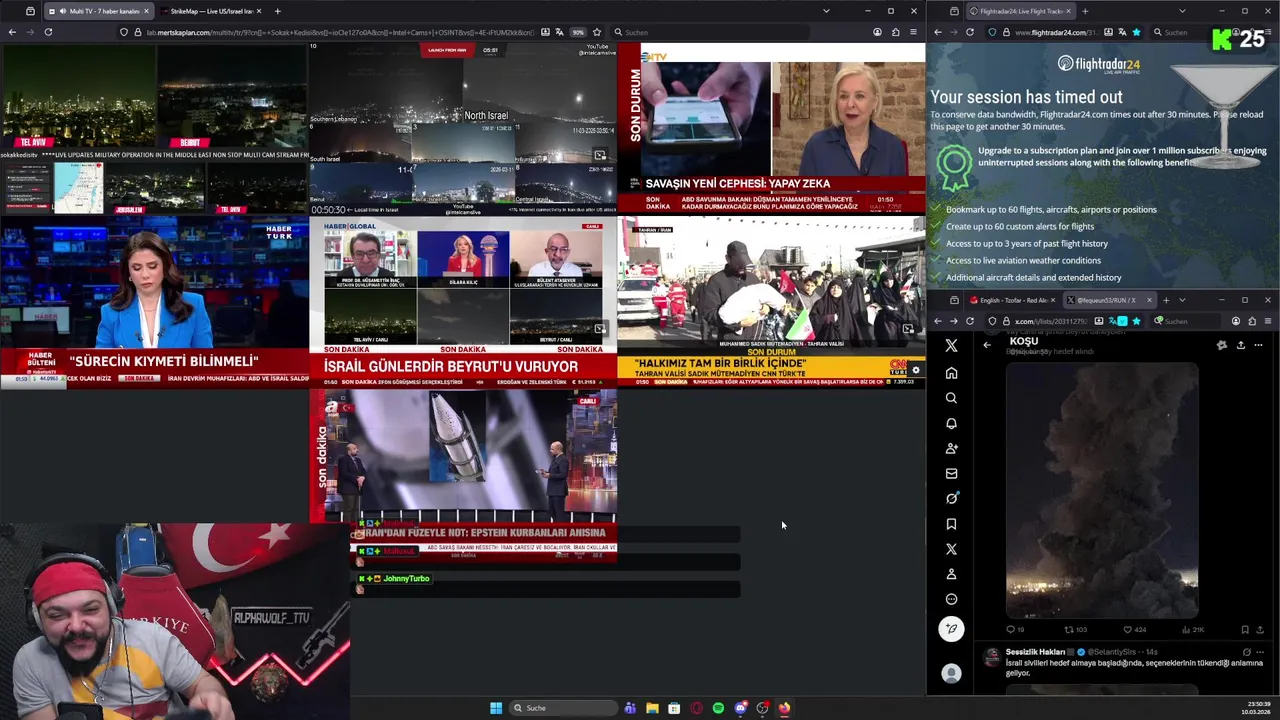Open the Haber Türk anchor stream tile
This screenshot has width=1280, height=720.
[x=154, y=303]
